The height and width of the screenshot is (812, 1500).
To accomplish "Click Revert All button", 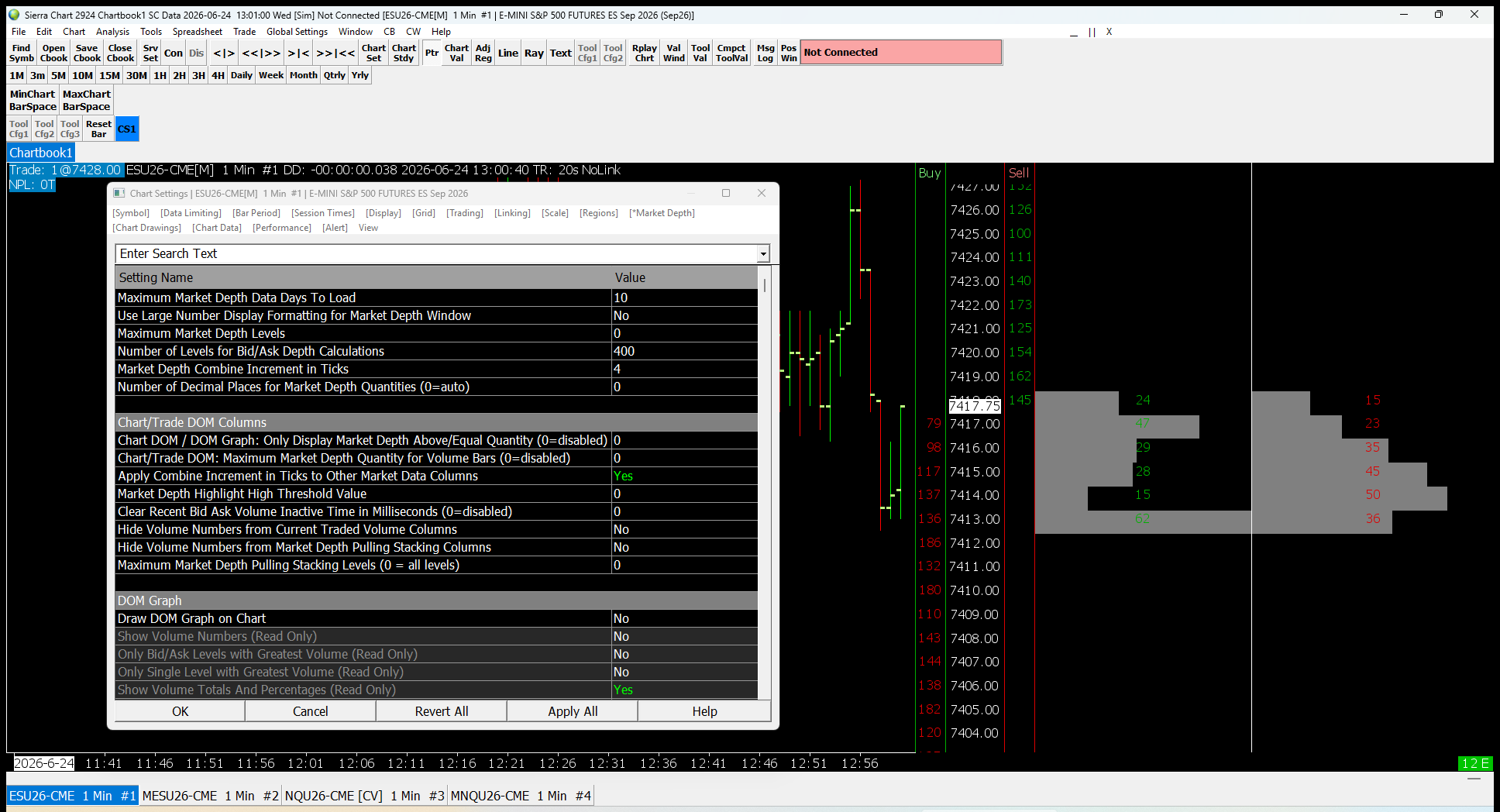I will tap(442, 711).
